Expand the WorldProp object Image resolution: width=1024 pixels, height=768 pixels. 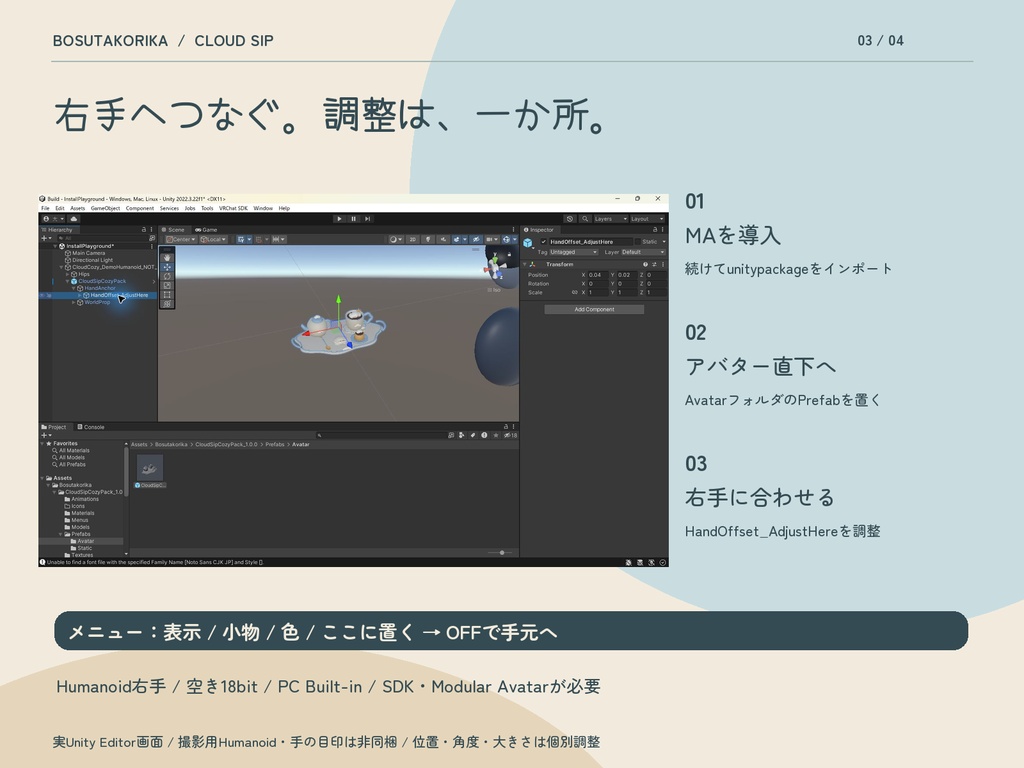(74, 302)
